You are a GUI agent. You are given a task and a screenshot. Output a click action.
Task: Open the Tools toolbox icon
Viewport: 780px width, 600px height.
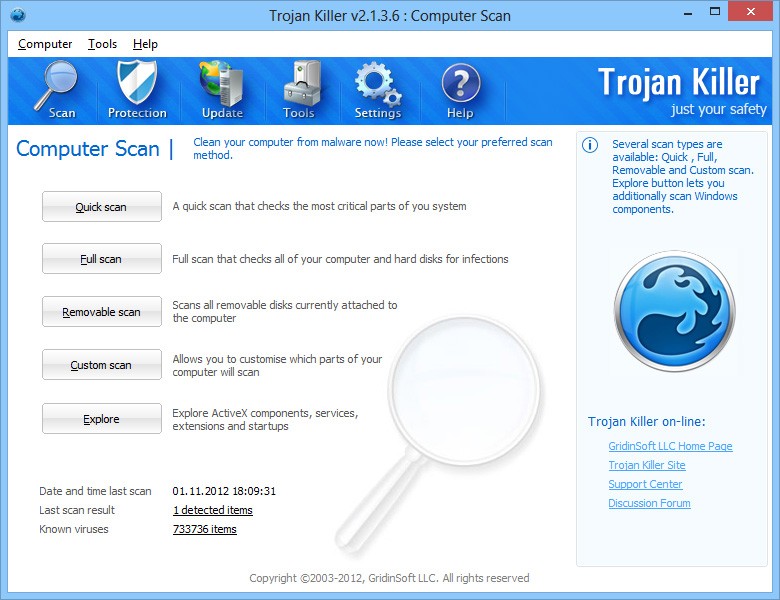pyautogui.click(x=299, y=90)
